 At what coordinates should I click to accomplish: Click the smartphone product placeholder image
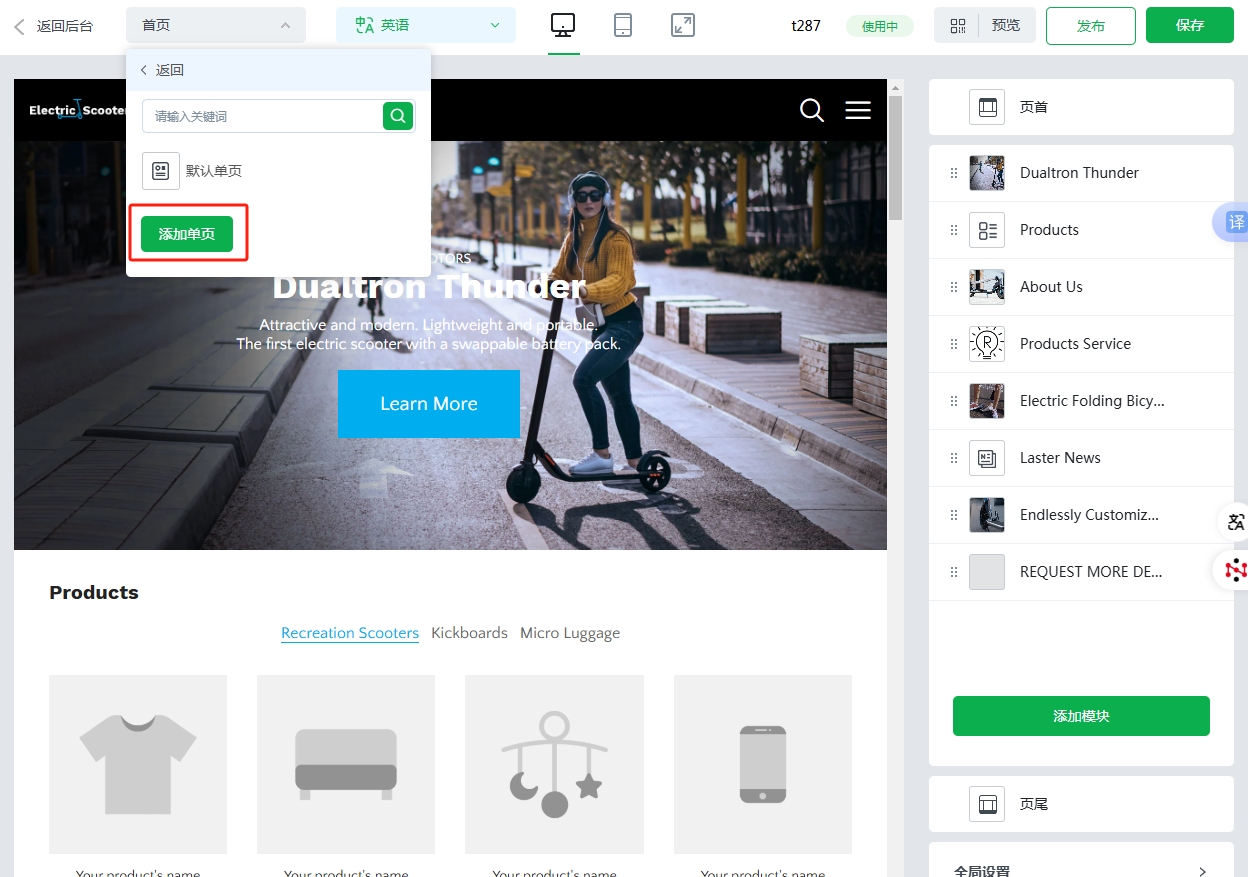coord(763,764)
